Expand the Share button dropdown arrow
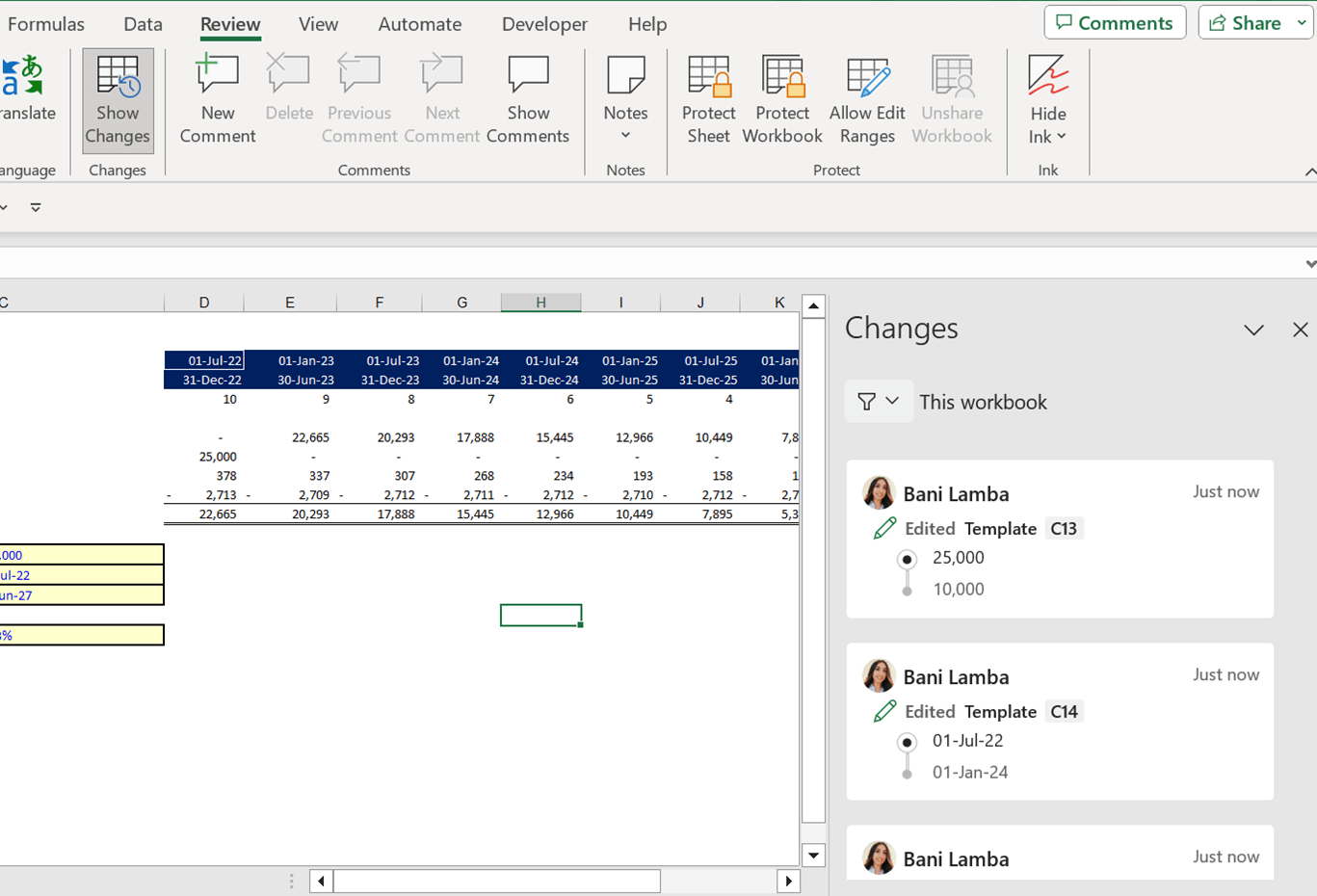1317x896 pixels. pos(1302,23)
